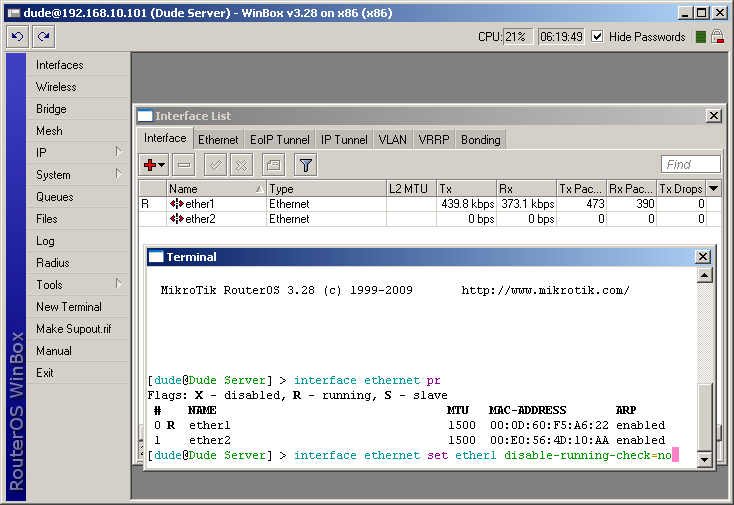Click the Interface List window title icon
Screen dimensions: 734x505
coord(145,116)
